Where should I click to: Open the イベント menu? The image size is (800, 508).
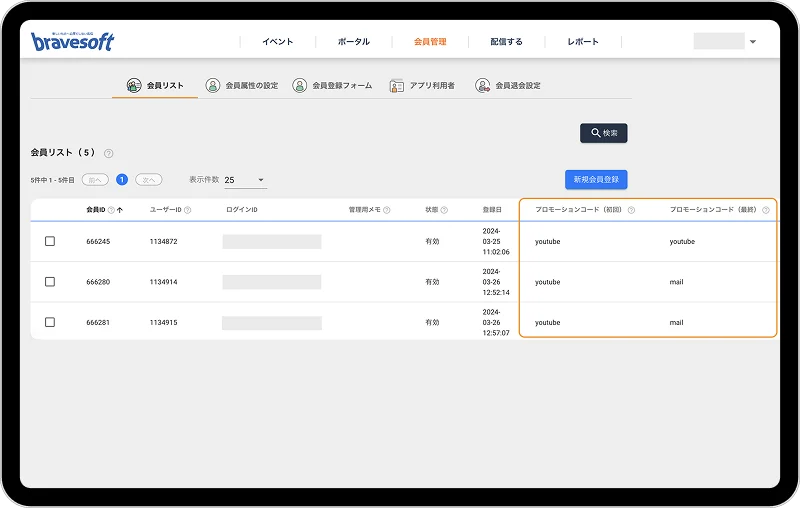pos(277,42)
